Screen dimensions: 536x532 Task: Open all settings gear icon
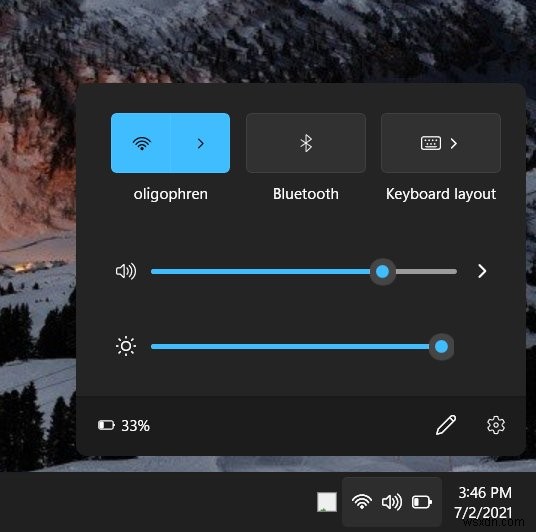pos(496,425)
